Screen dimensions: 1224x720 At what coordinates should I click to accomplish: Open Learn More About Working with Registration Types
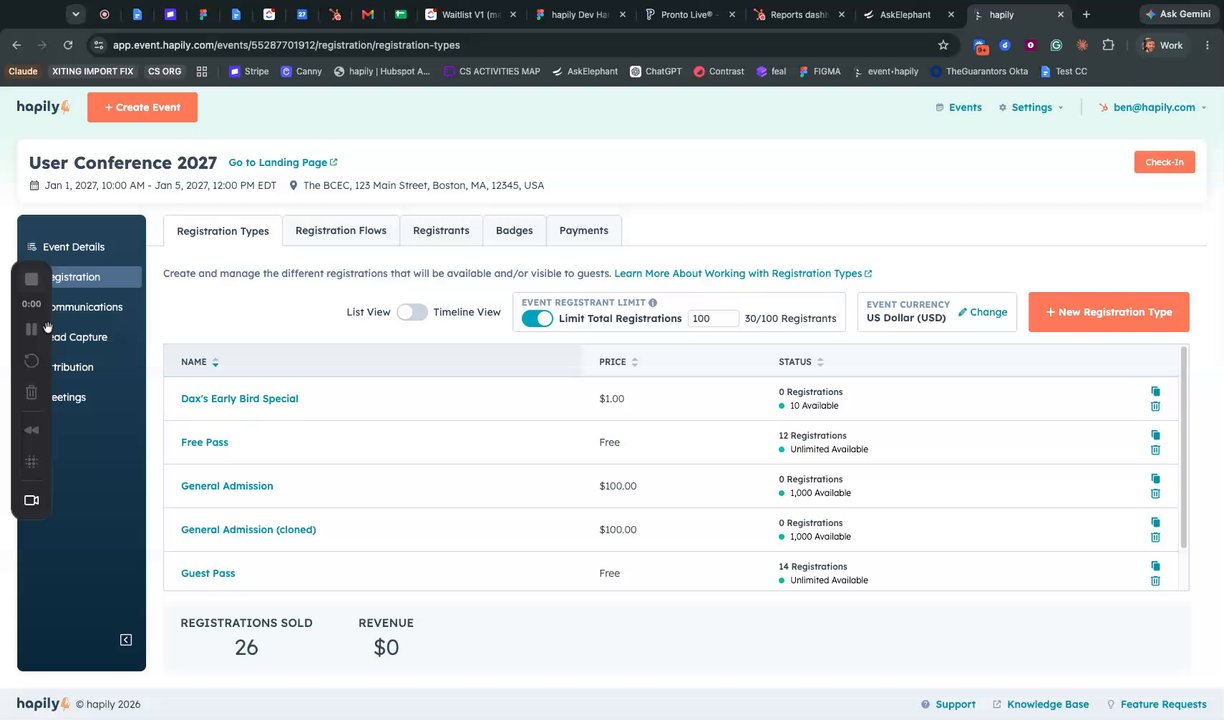point(743,273)
